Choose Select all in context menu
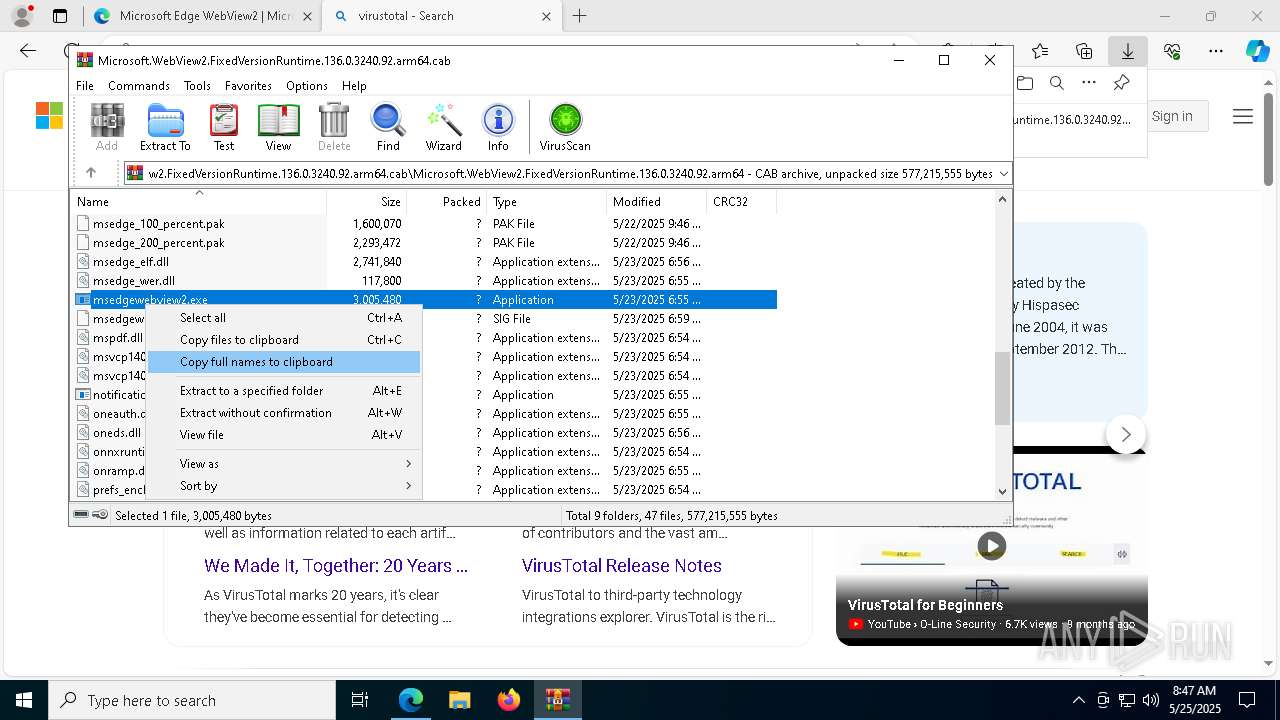Image resolution: width=1280 pixels, height=720 pixels. click(284, 318)
